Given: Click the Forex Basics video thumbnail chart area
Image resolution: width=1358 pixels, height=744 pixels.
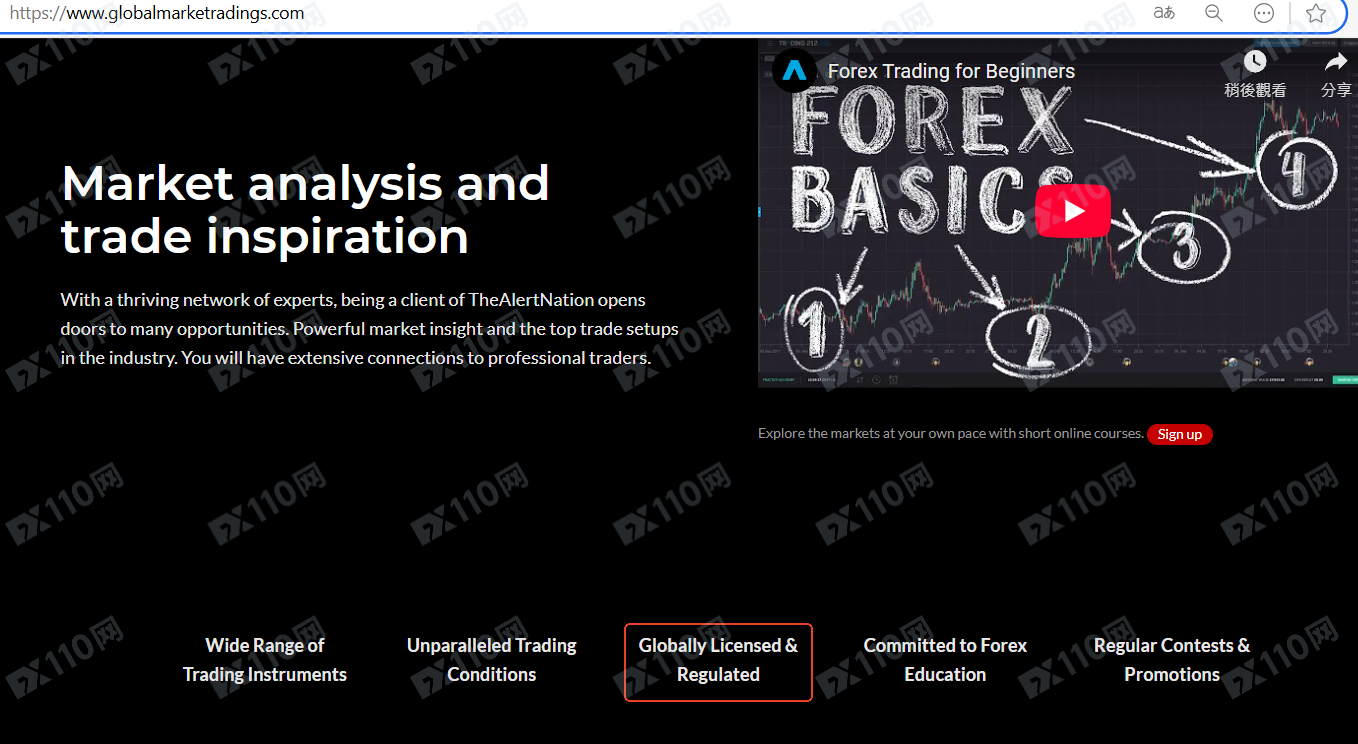Looking at the screenshot, I should click(x=900, y=300).
